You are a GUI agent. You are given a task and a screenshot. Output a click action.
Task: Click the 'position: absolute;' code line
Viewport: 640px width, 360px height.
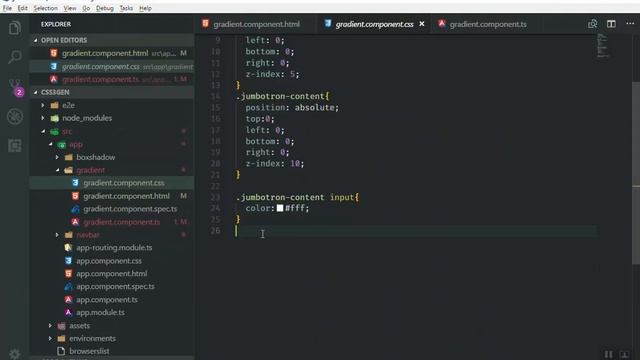(292, 108)
